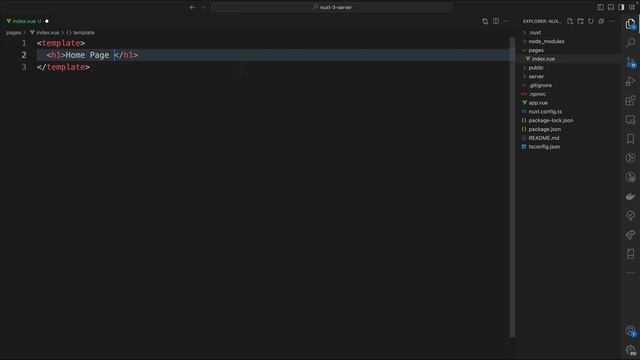Open the Explorer panel's more actions menu
This screenshot has height=360, width=640.
coord(611,21)
